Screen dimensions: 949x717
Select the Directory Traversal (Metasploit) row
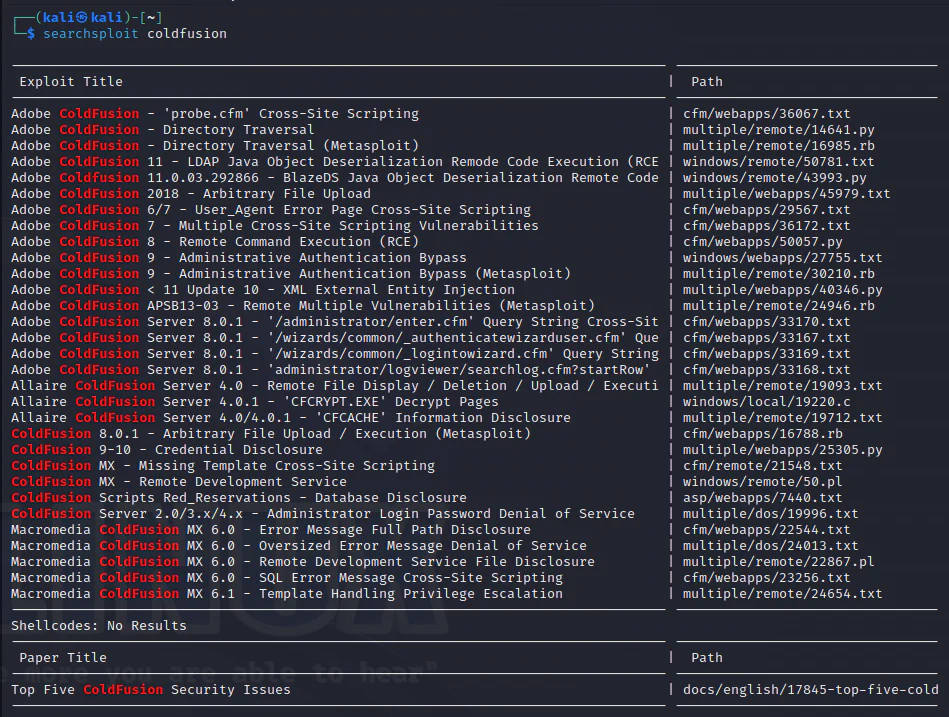point(215,146)
